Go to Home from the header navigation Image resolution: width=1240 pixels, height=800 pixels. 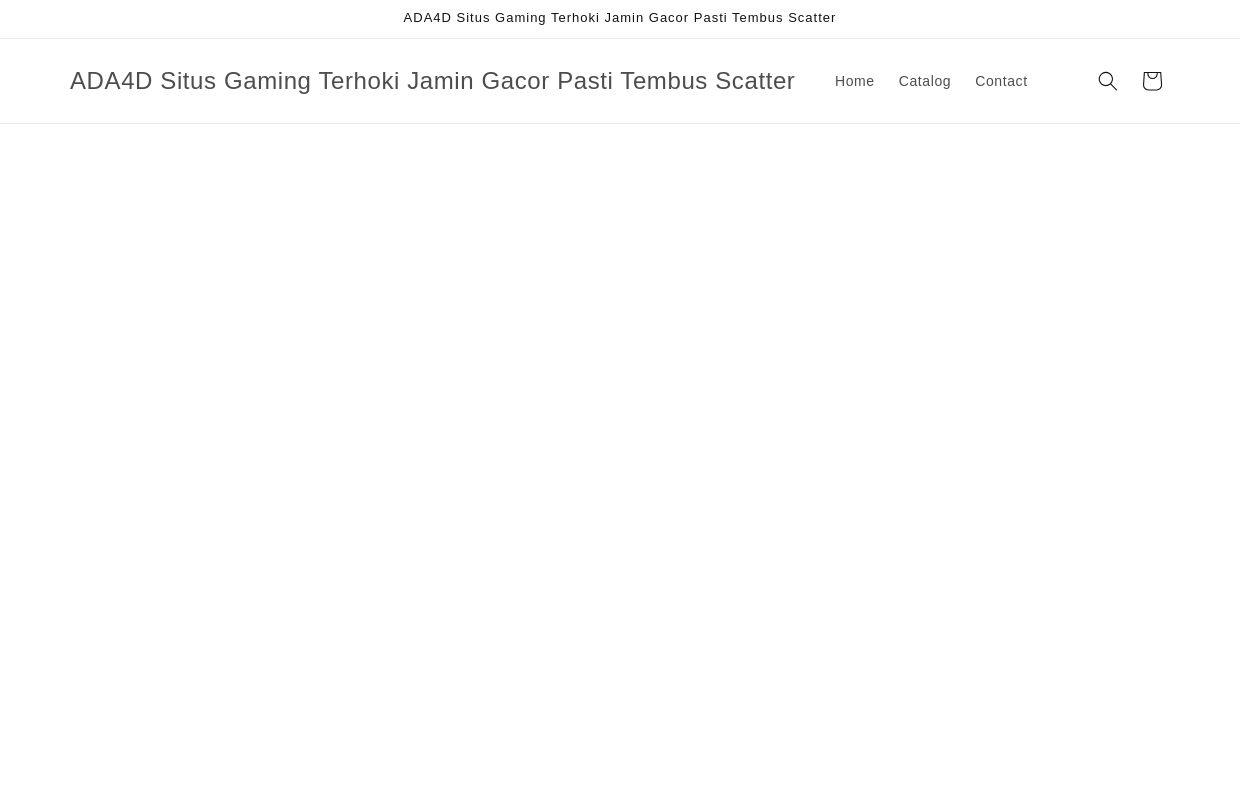coord(854,81)
